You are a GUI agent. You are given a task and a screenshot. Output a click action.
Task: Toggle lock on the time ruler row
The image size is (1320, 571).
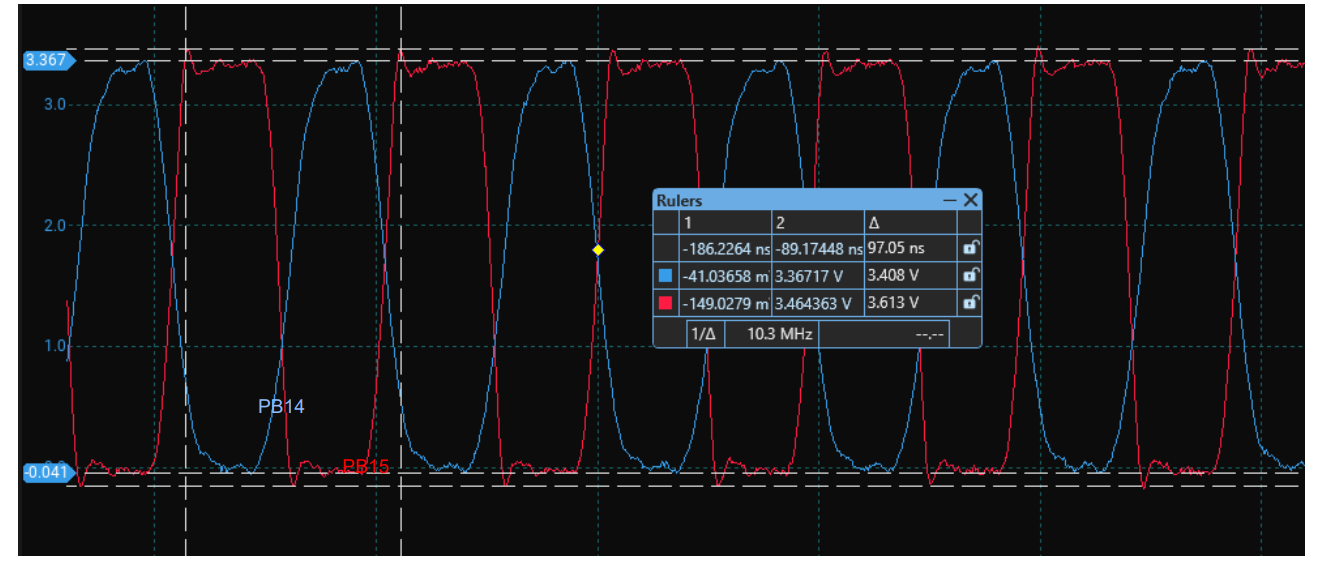point(969,248)
